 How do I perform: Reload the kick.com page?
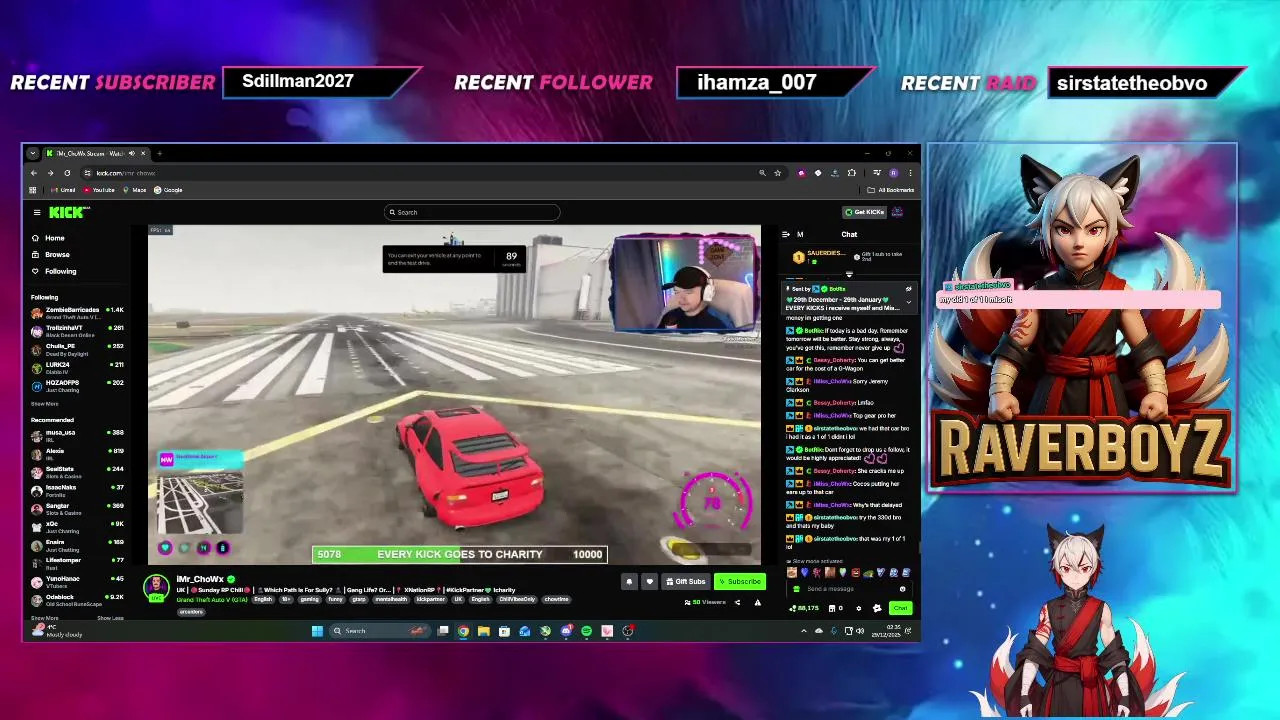(x=67, y=173)
